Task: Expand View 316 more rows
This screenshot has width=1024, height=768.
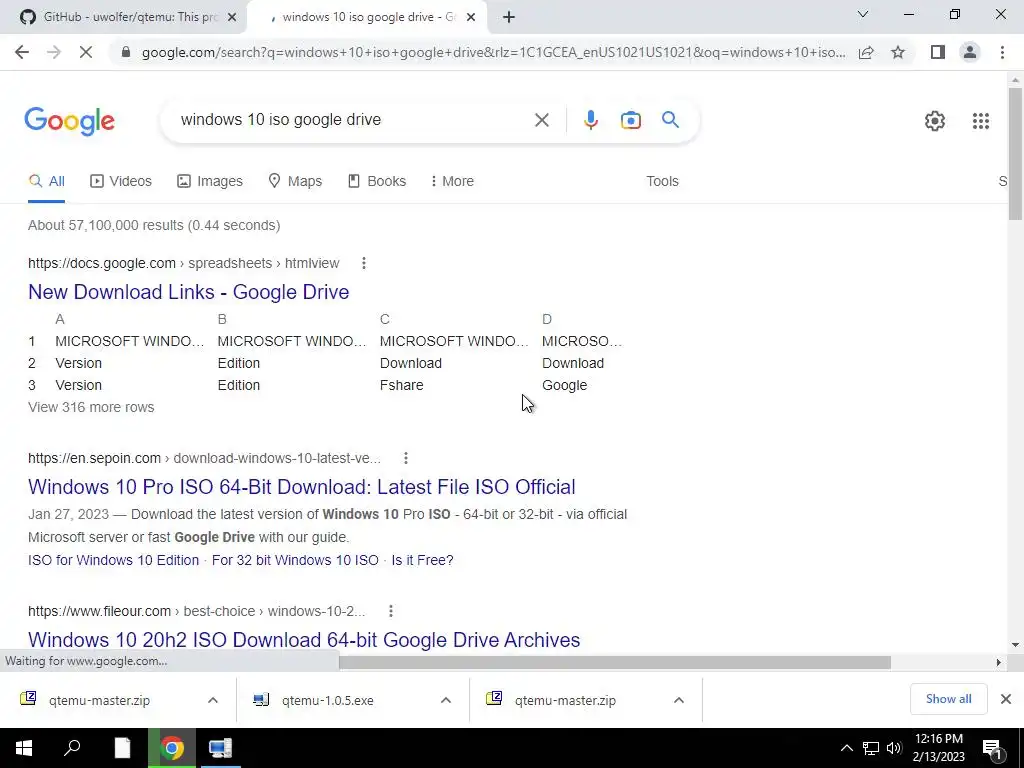Action: point(91,408)
